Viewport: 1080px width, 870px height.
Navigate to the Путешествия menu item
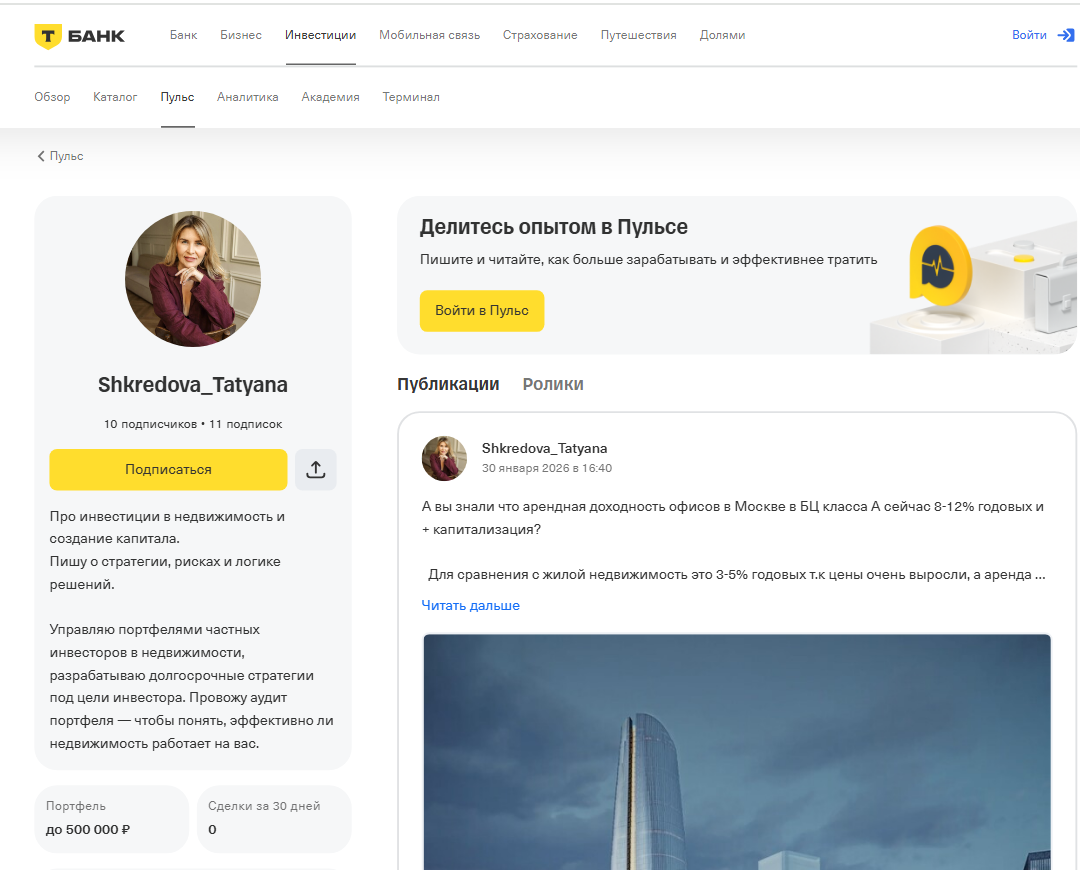click(638, 35)
